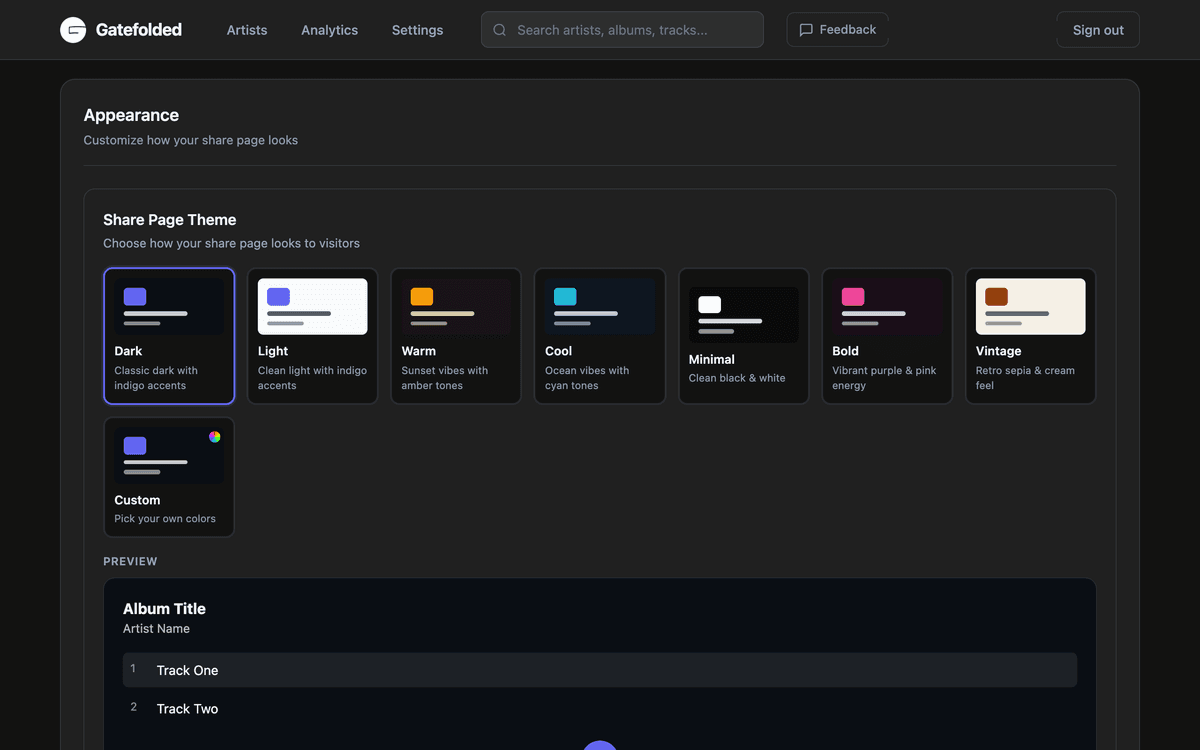Click the Feedback button
The height and width of the screenshot is (750, 1200).
[837, 30]
